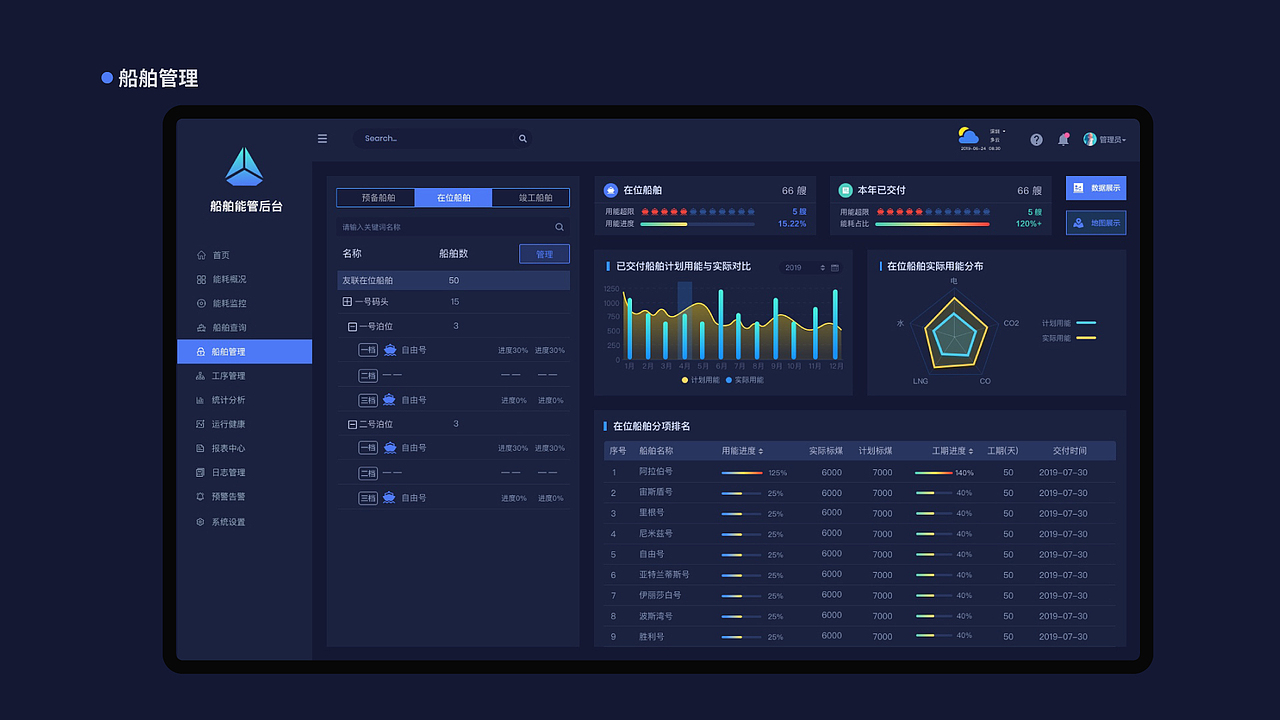Toggle 计划用能 legend in bar chart
Screen dimensions: 1280x720
pyautogui.click(x=700, y=380)
